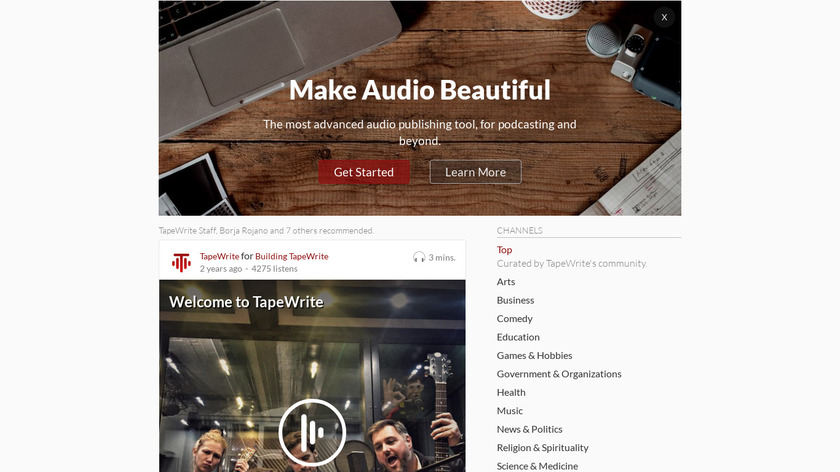This screenshot has width=840, height=472.
Task: Click the Get Started button
Action: (x=364, y=172)
